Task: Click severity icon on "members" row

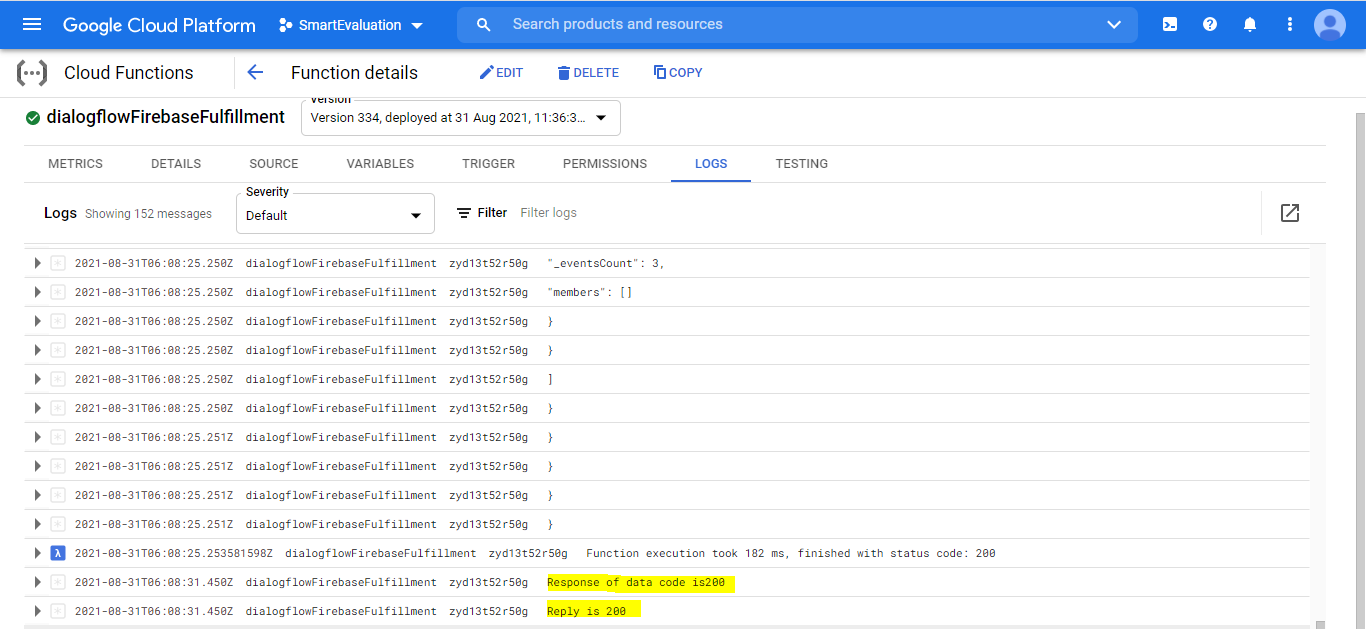Action: [58, 292]
